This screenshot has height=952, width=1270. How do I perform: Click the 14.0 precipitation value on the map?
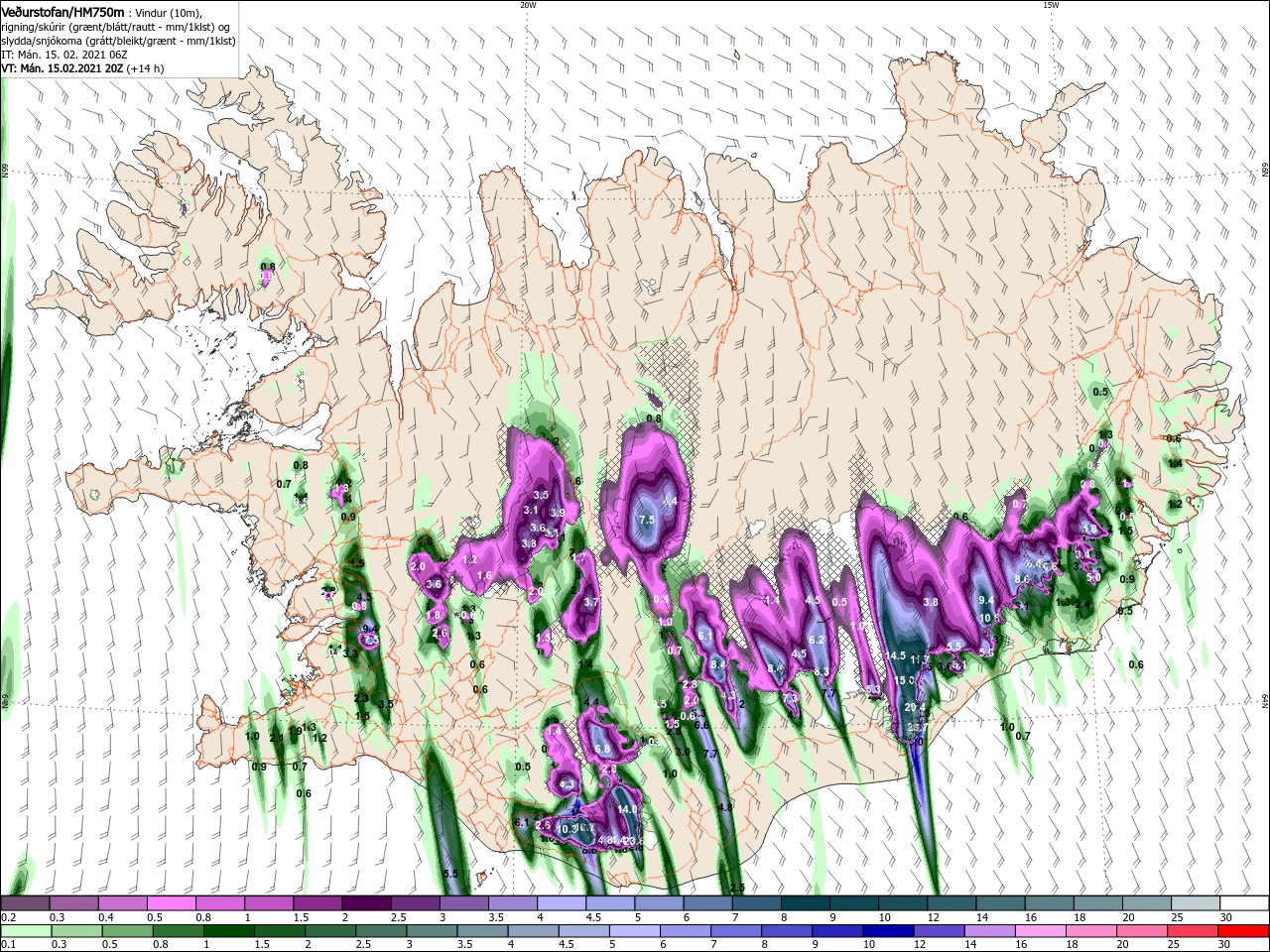[x=627, y=809]
